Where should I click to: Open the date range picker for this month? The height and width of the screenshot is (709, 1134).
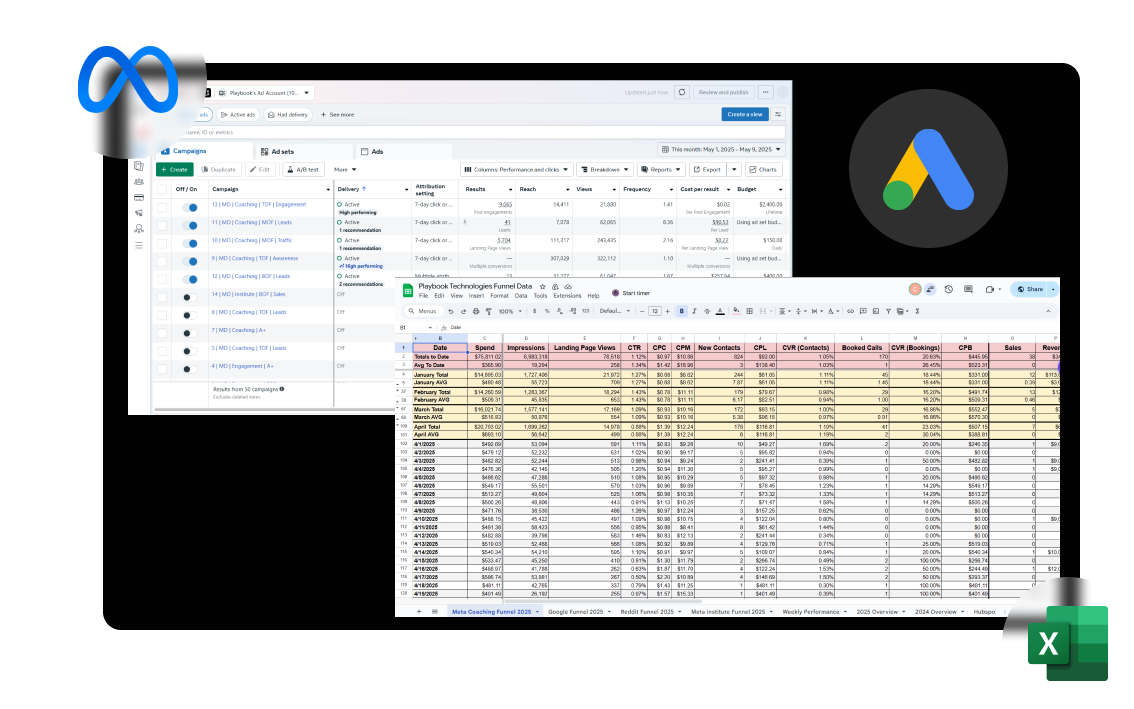point(721,149)
